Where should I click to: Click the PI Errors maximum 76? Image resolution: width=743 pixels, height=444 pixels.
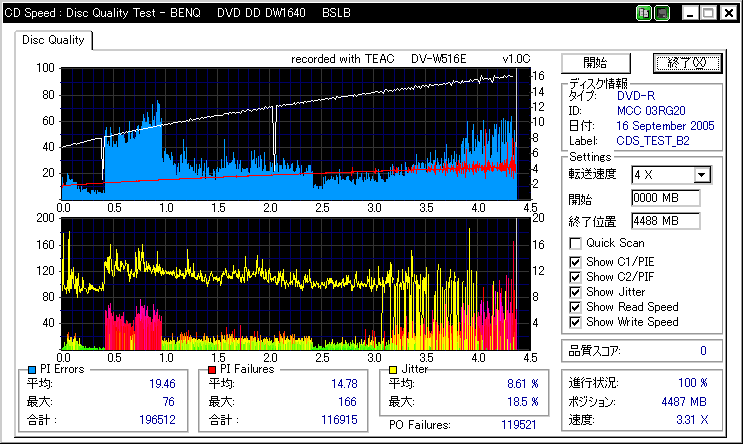tap(169, 402)
